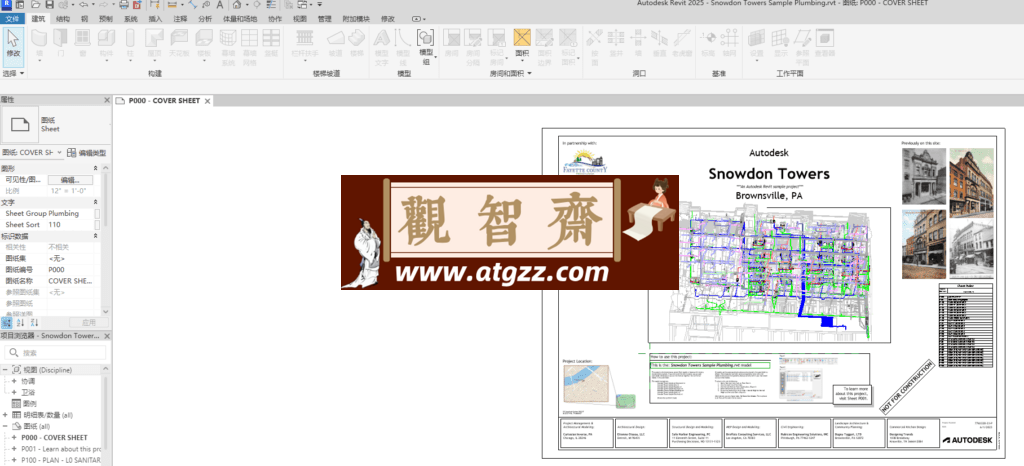Expand the 卫浴 tree node
Viewport: 1024px width, 466px height.
[14, 392]
